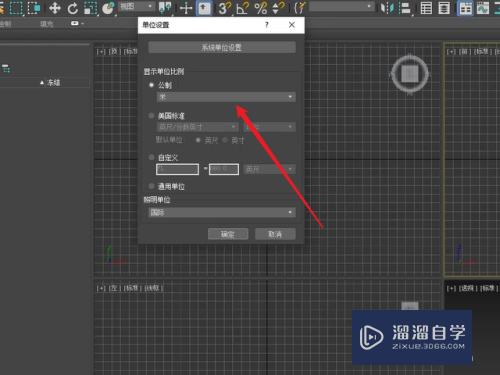Image resolution: width=500 pixels, height=375 pixels.
Task: Open the Curve Editor icon
Action: [483, 8]
